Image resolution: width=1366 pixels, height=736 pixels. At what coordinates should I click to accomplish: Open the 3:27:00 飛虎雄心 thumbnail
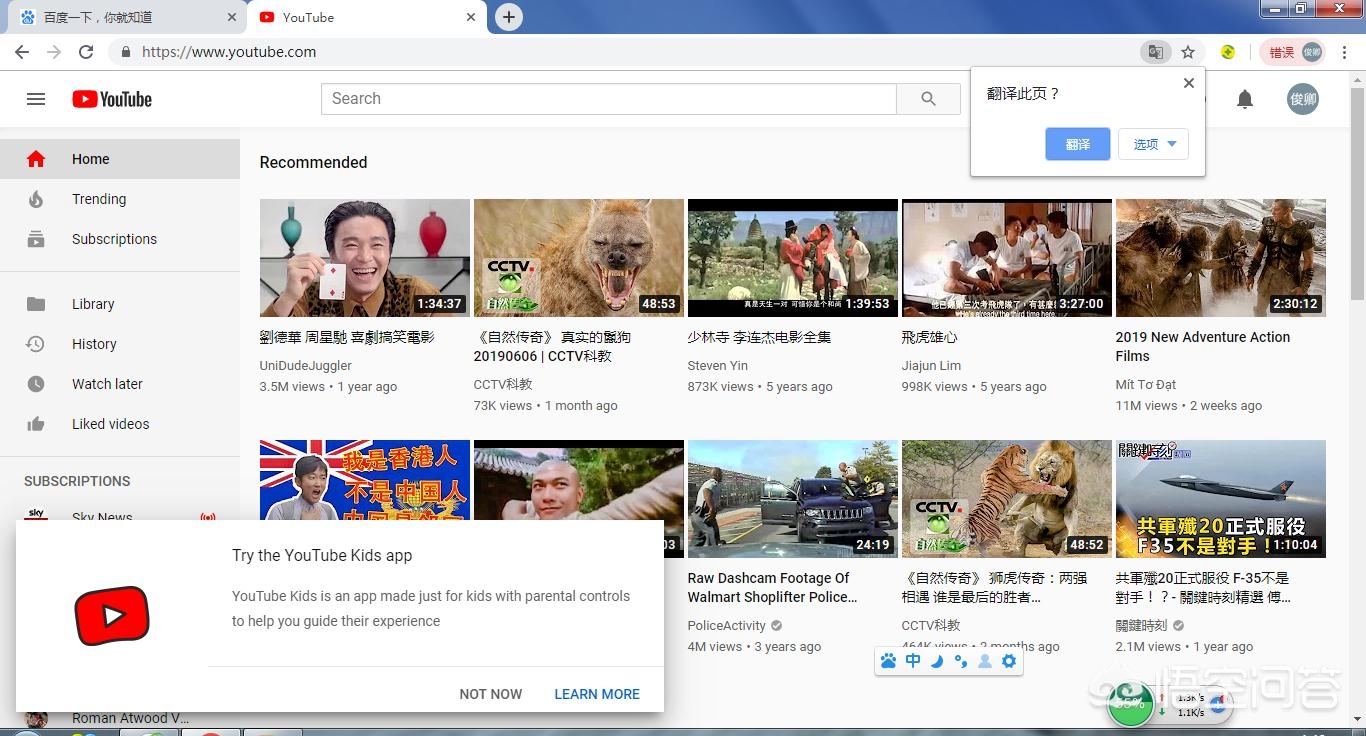(x=1007, y=258)
